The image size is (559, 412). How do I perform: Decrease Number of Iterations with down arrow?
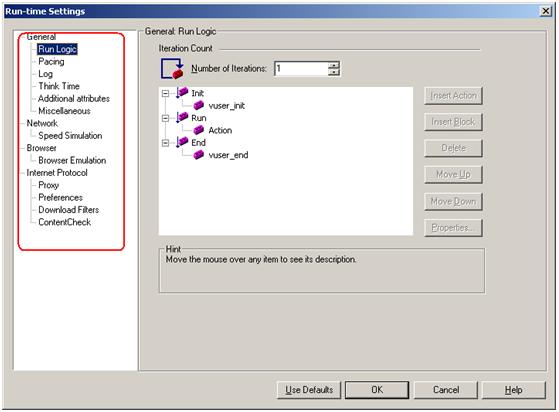click(334, 72)
